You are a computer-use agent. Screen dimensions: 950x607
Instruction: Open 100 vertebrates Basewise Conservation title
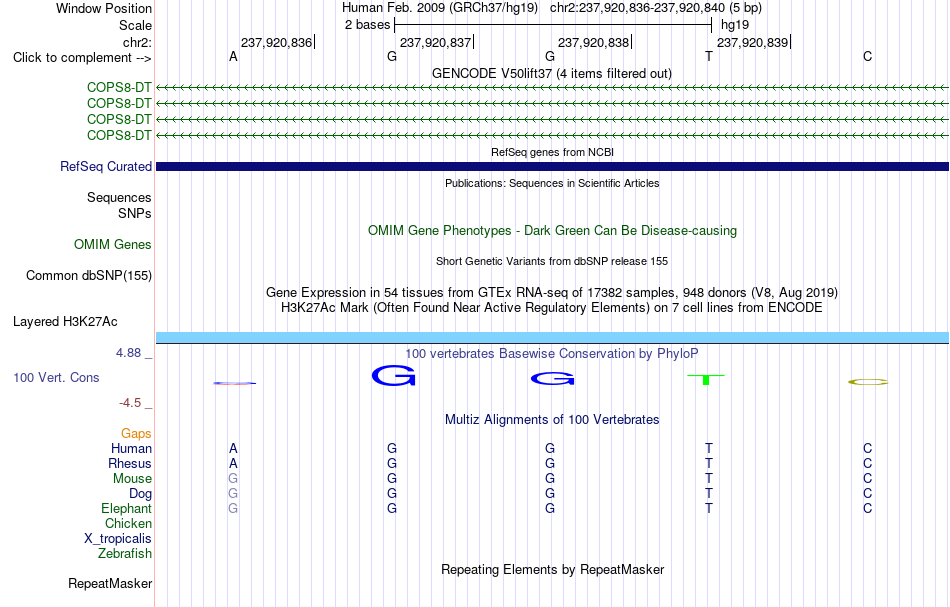(x=552, y=353)
